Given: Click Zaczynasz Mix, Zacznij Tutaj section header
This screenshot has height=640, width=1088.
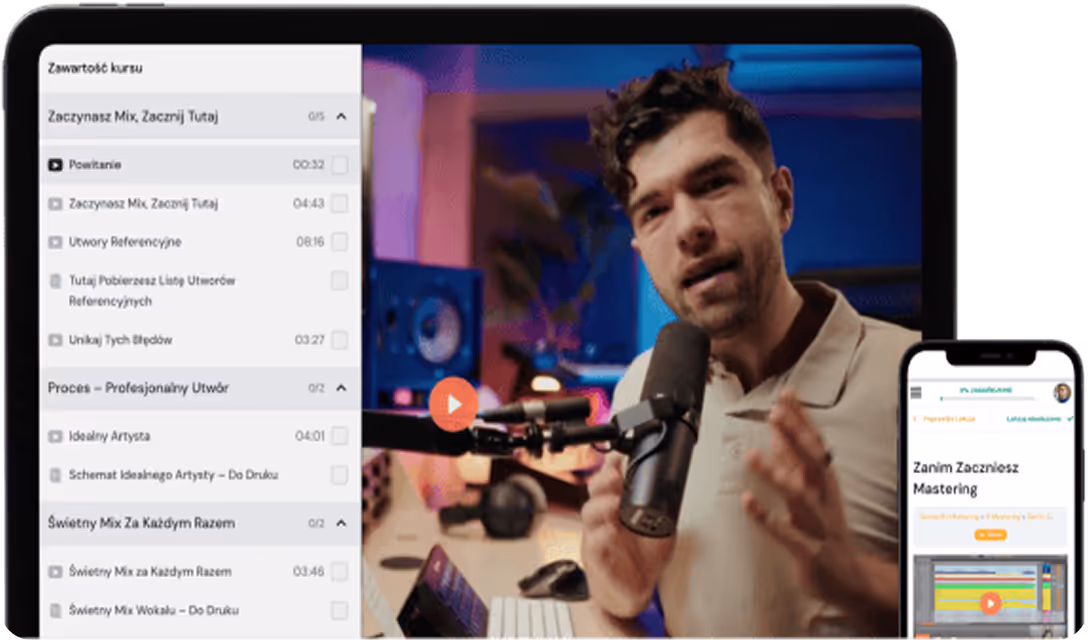Looking at the screenshot, I should pyautogui.click(x=200, y=117).
